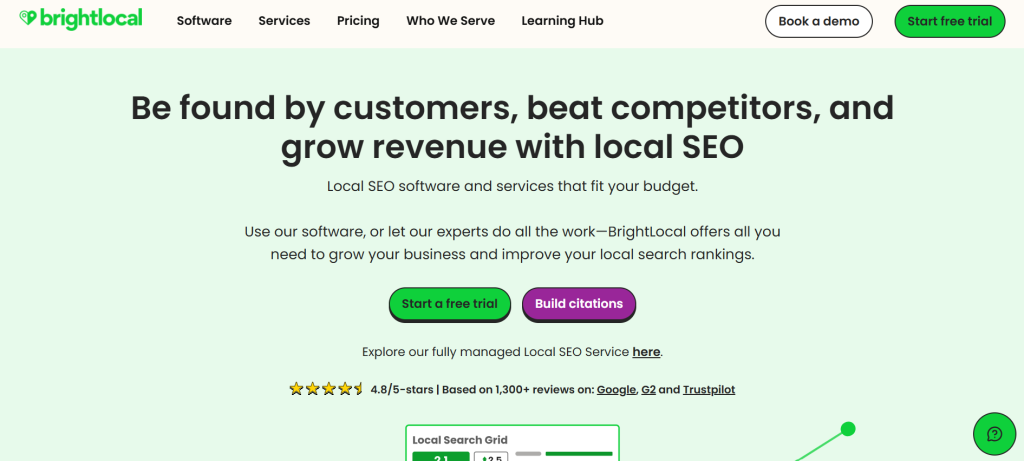The height and width of the screenshot is (461, 1024).
Task: Click the white 2.5 change badge
Action: tap(491, 457)
